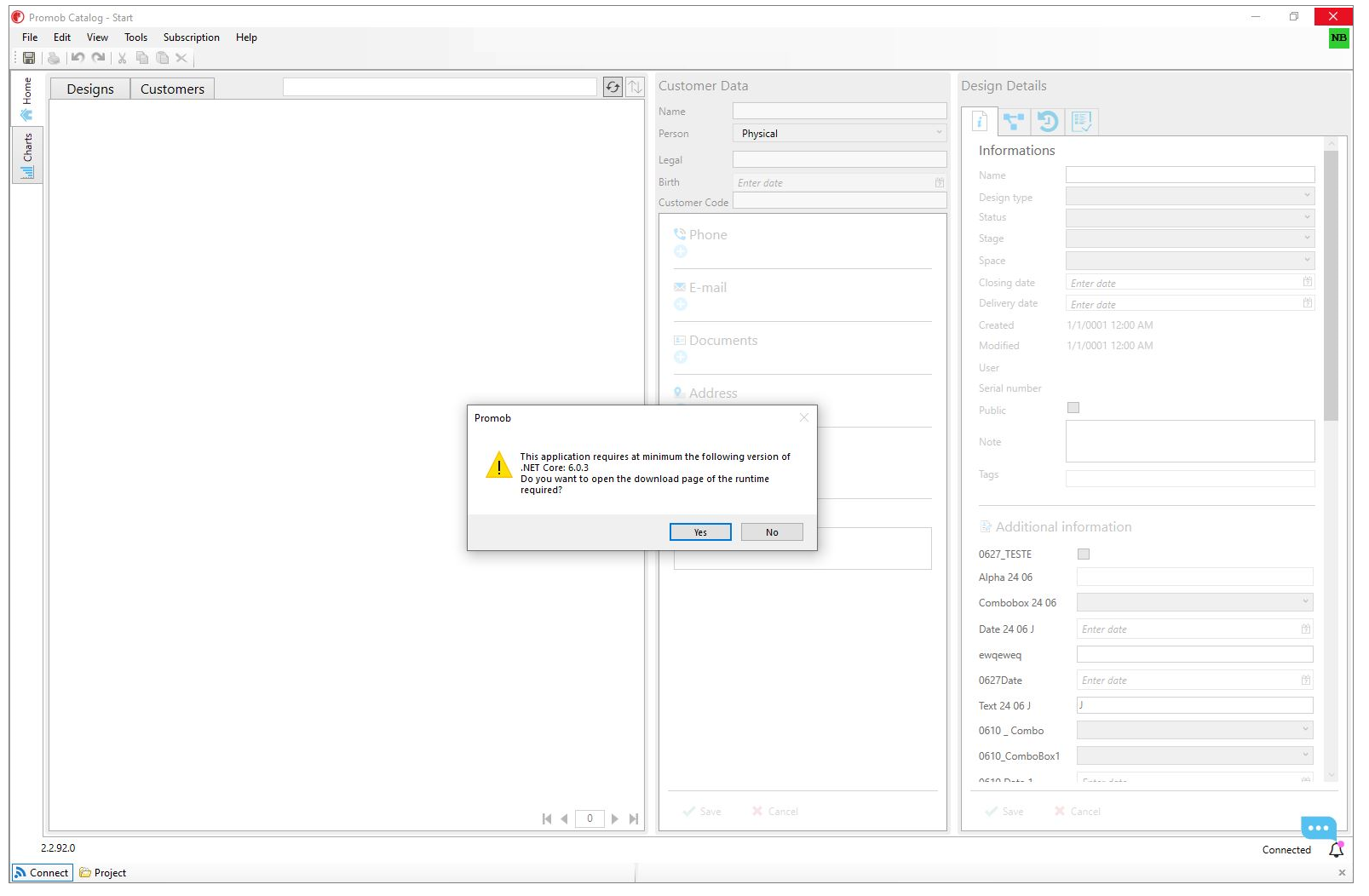Click the Design Details vertical scrollbar
This screenshot has height=896, width=1369.
point(1332,285)
